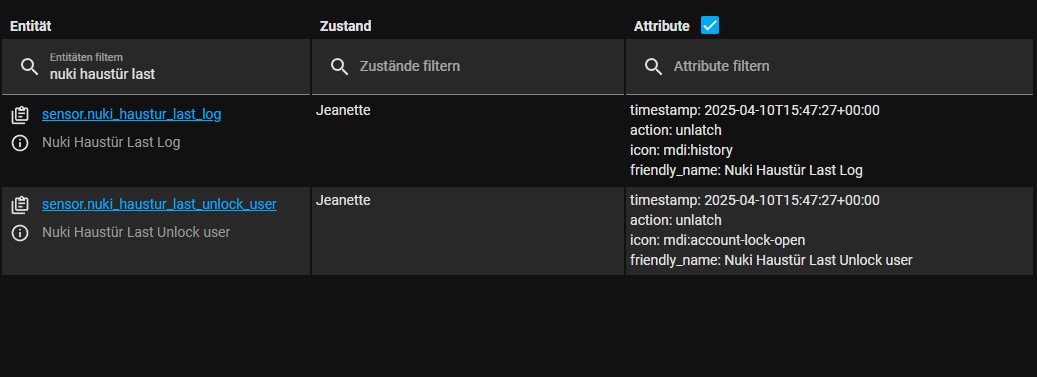Focus the Entitäten filtern field with 'nuki haustür last'
The image size is (1037, 377).
point(156,66)
